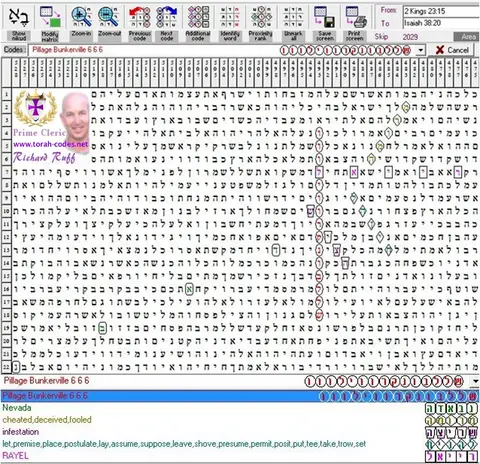Image resolution: width=480 pixels, height=464 pixels.
Task: Click the Save screen label button
Action: [x=325, y=36]
